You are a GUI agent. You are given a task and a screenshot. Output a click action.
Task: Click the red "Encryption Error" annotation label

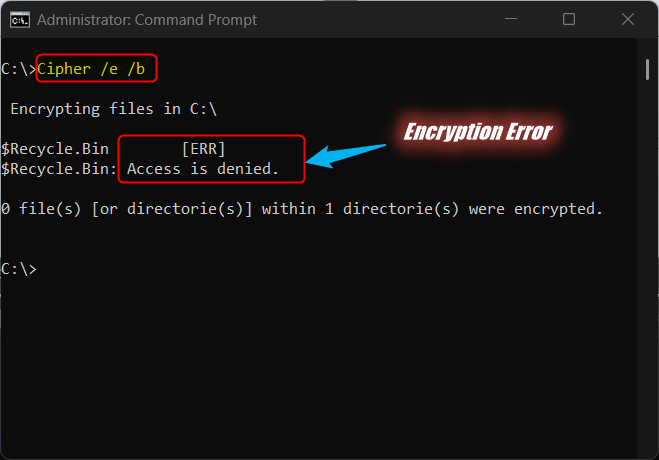[477, 132]
